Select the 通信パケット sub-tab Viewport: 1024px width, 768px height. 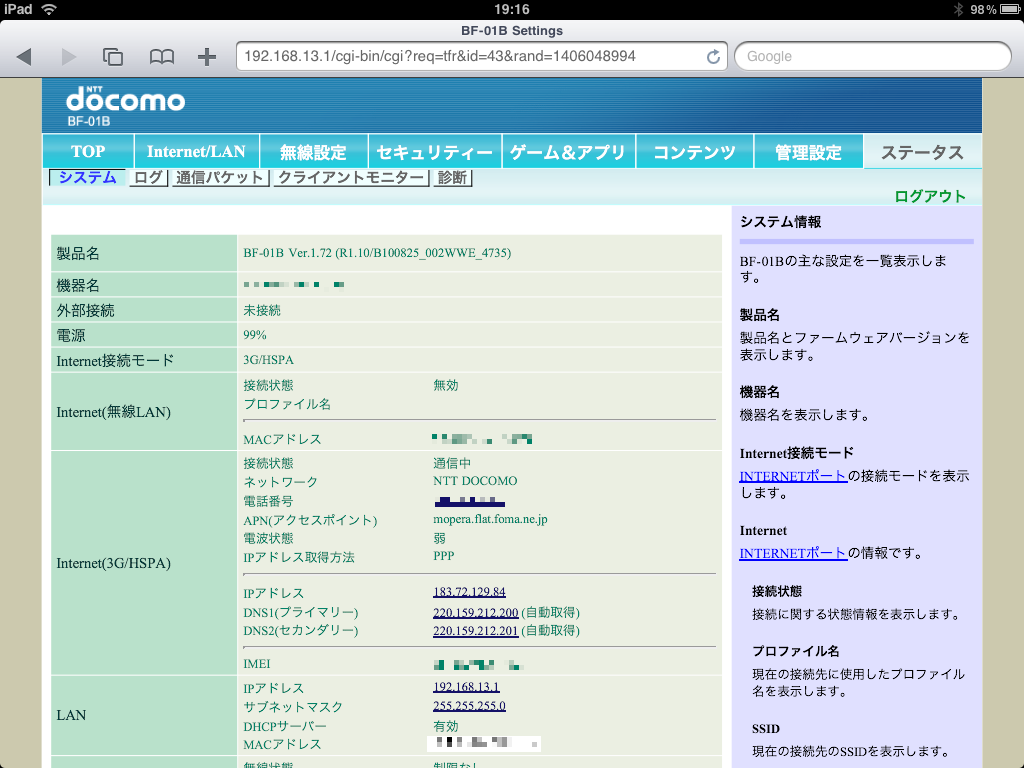[220, 178]
